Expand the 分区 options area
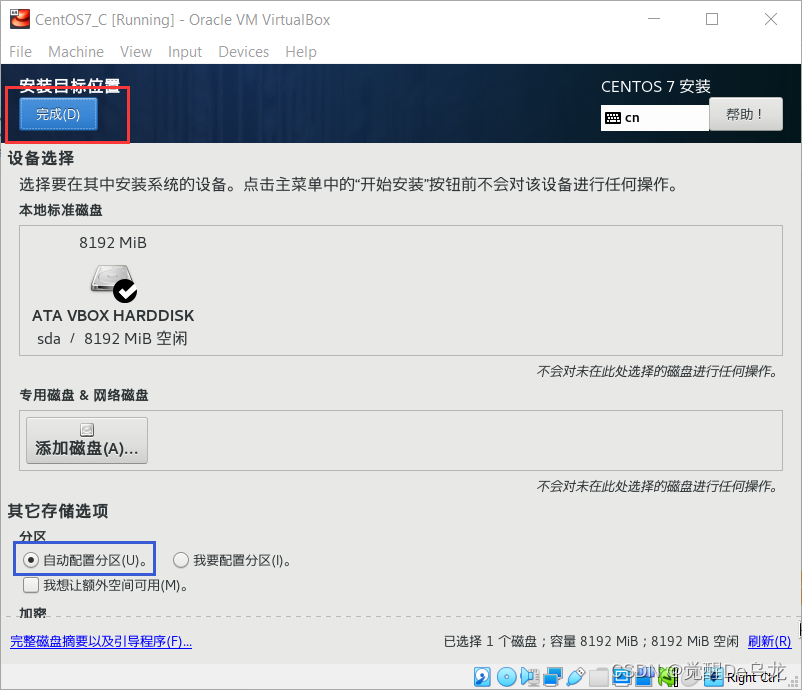Viewport: 802px width, 690px height. tap(32, 537)
